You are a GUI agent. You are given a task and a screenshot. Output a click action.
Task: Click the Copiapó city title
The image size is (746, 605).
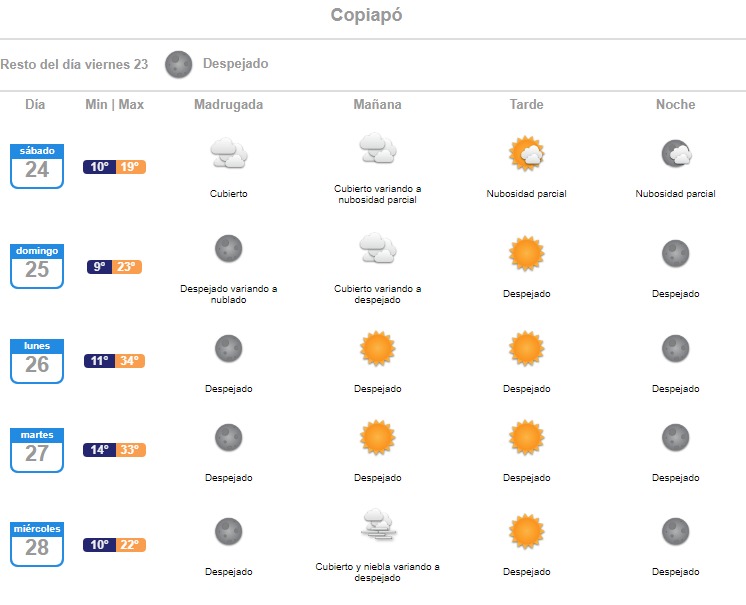[x=367, y=16]
